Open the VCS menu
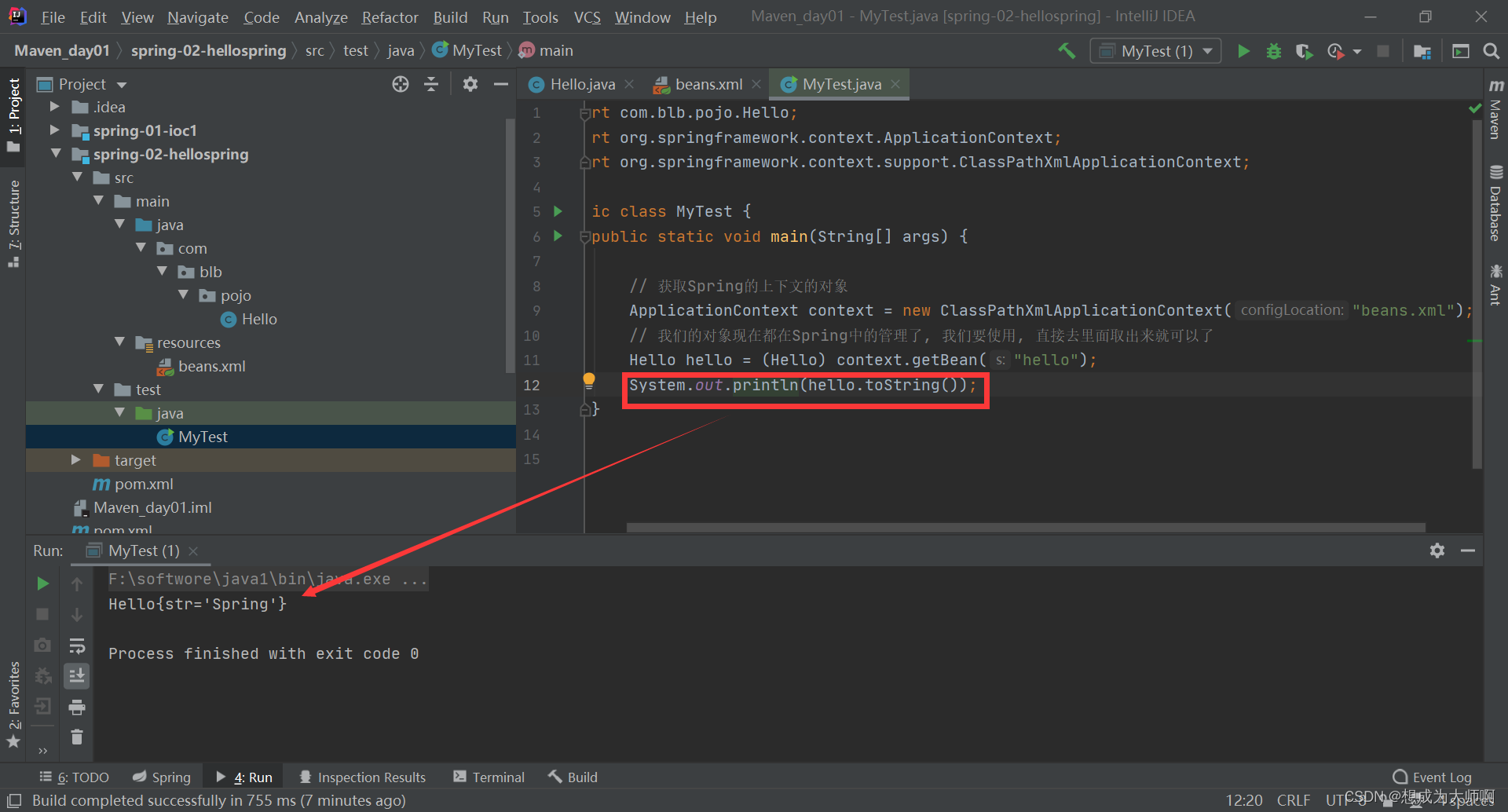1508x812 pixels. pyautogui.click(x=587, y=17)
